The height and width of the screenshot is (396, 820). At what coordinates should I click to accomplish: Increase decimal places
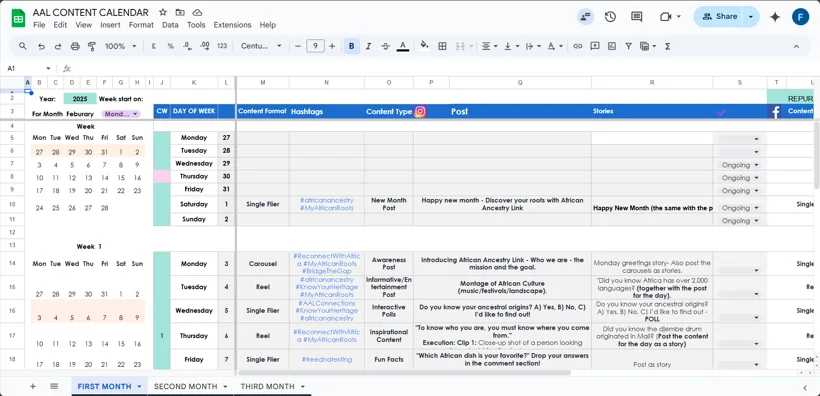(205, 46)
